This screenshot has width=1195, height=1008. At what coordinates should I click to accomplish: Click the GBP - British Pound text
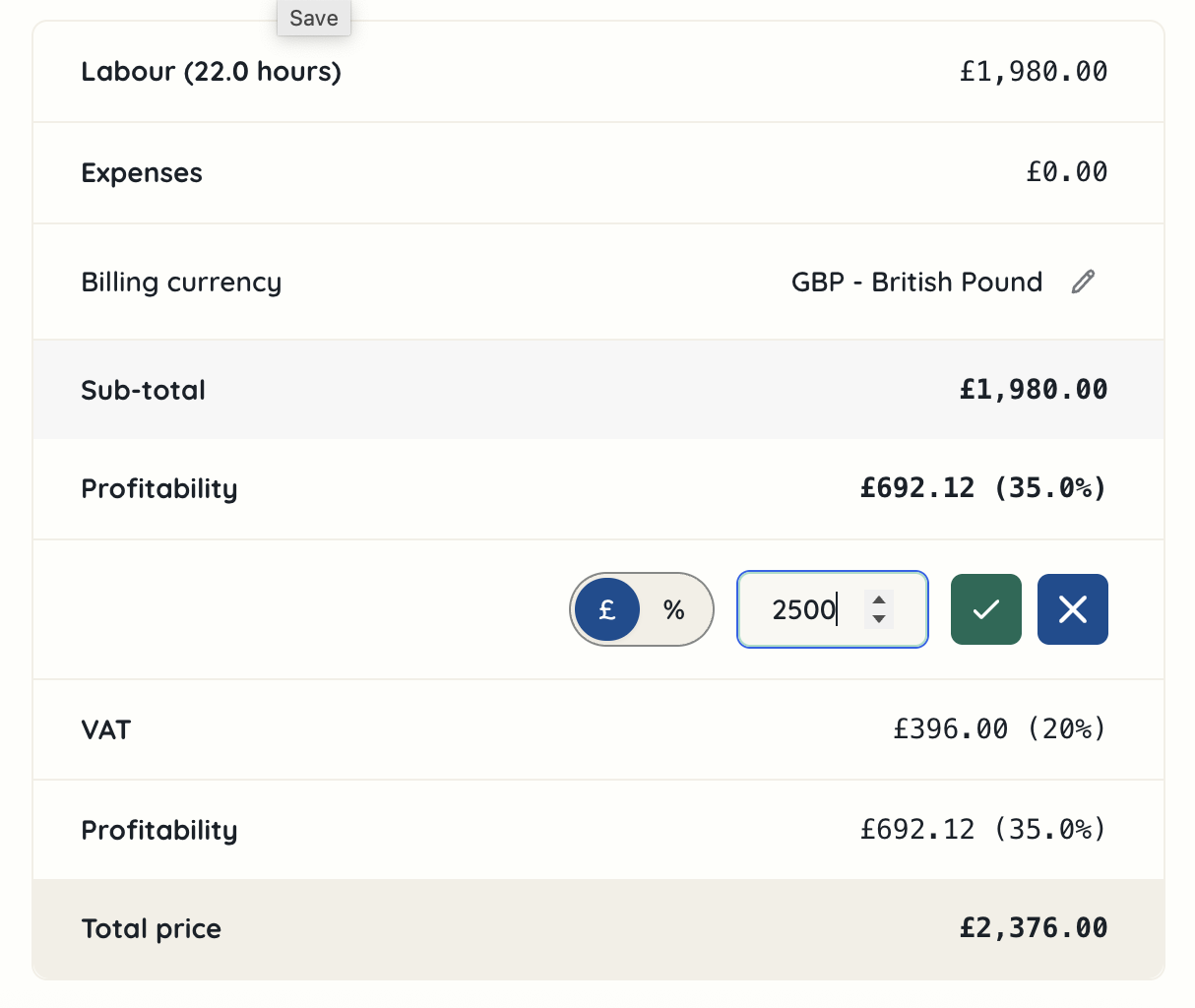pos(916,282)
